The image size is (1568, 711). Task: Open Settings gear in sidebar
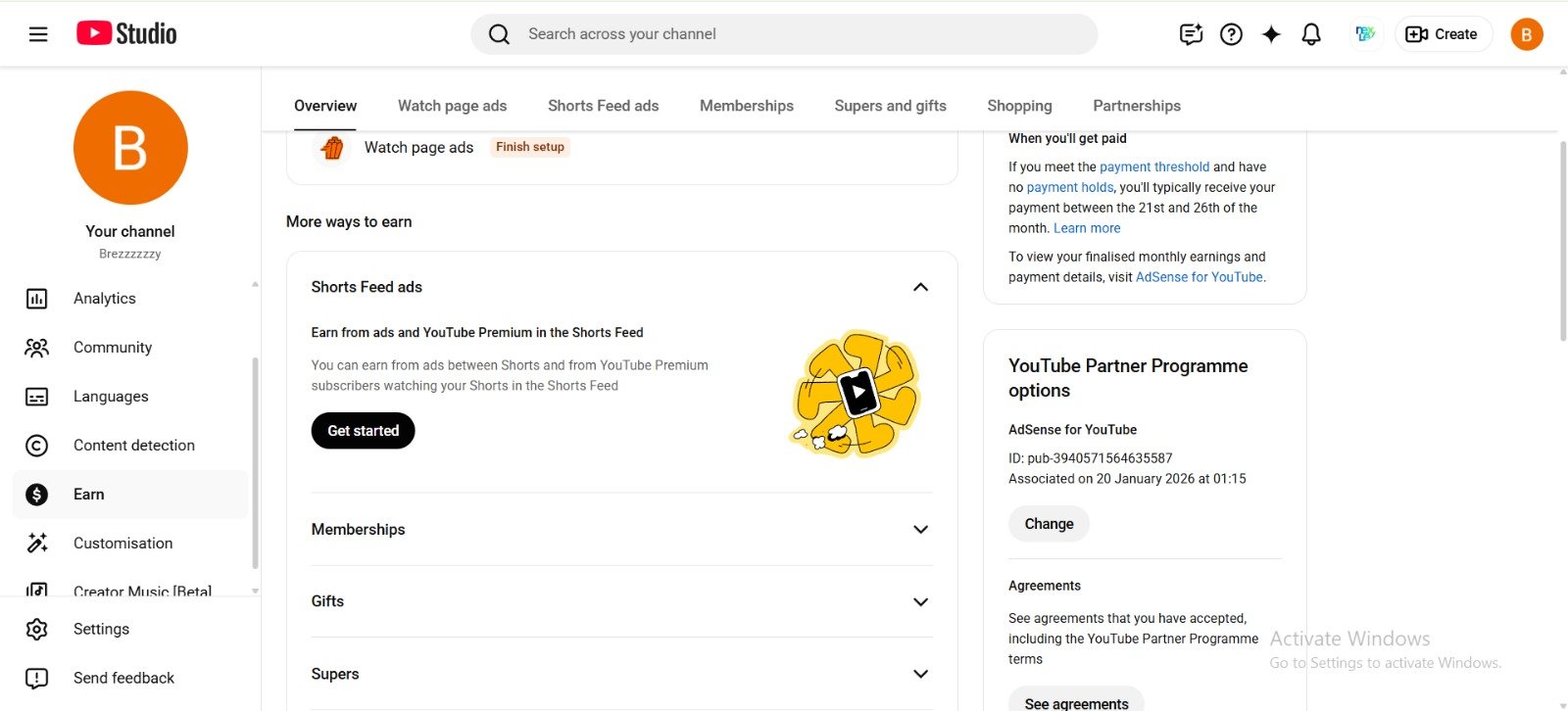click(101, 629)
